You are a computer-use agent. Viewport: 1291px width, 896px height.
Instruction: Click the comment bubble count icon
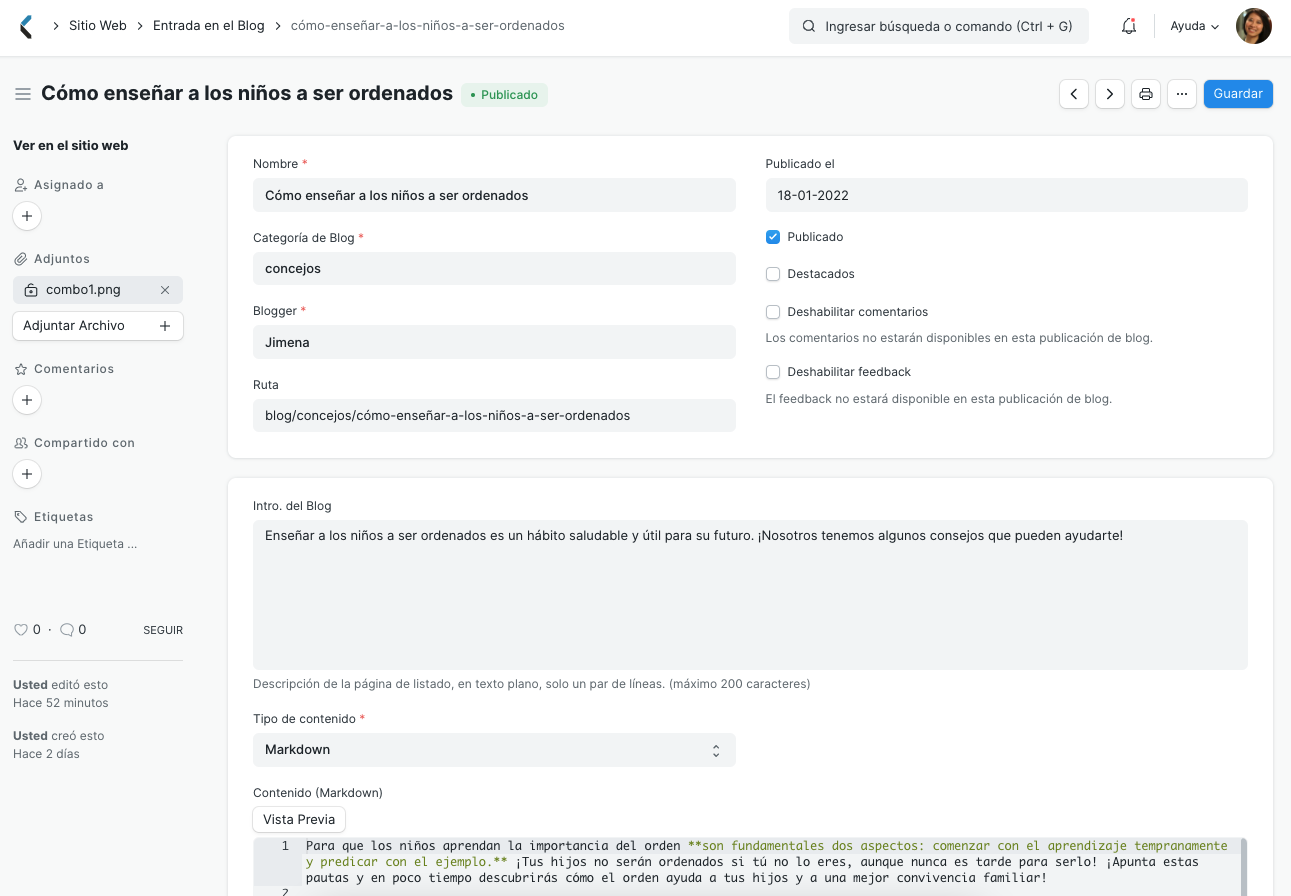click(67, 630)
